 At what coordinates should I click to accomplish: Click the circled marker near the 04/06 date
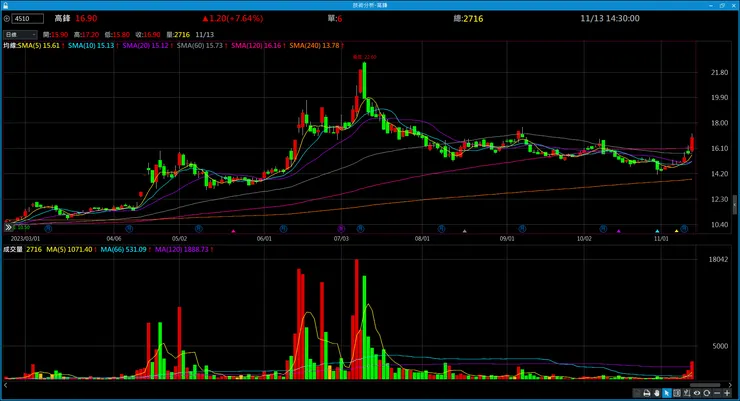coord(129,229)
